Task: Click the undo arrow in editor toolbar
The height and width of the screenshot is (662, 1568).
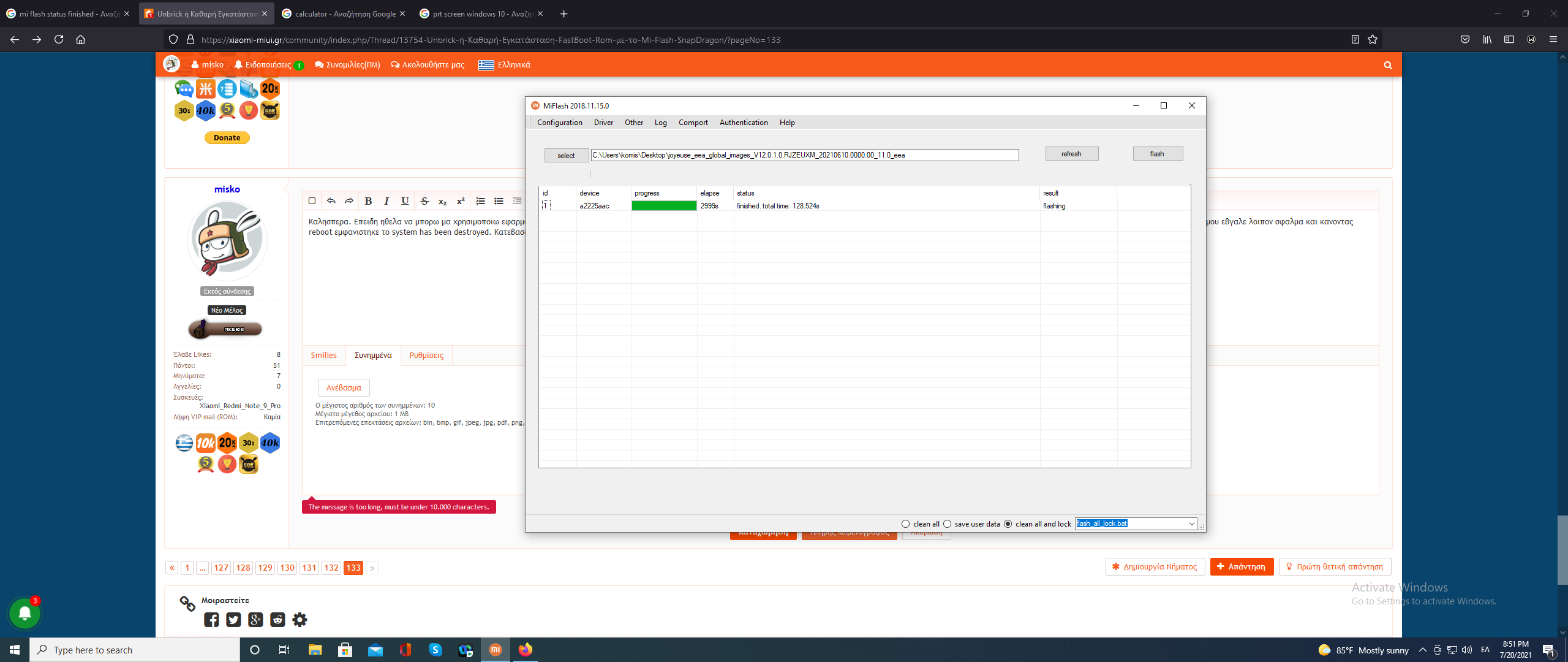Action: [331, 201]
